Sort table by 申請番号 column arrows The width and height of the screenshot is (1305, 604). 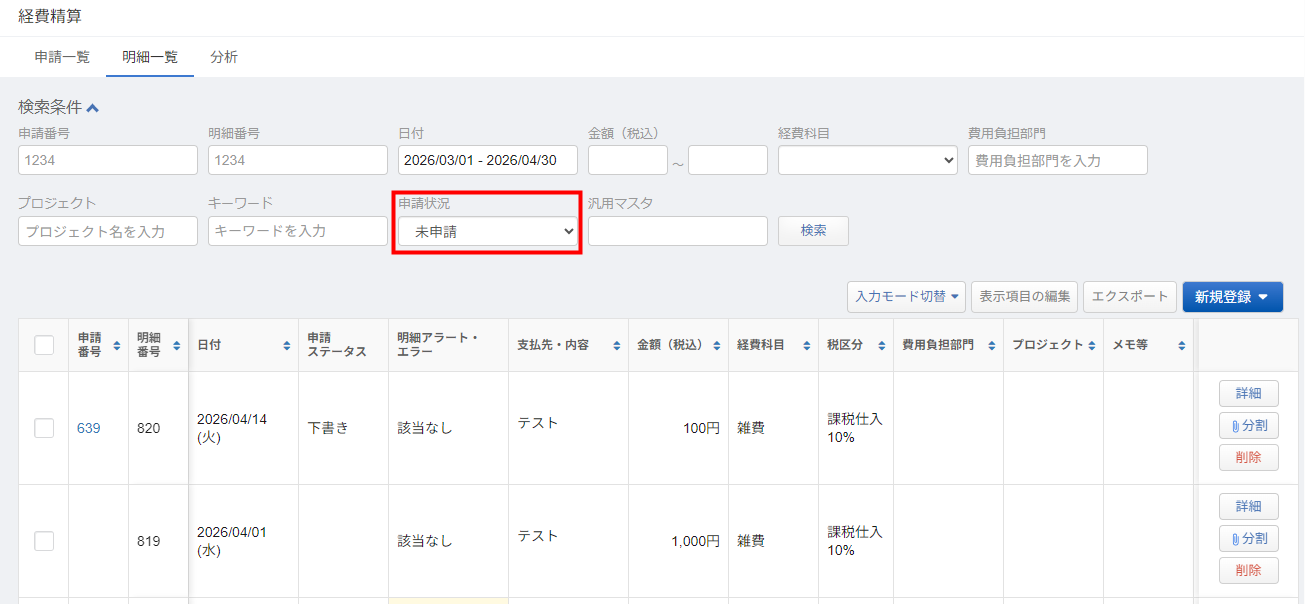tap(117, 345)
